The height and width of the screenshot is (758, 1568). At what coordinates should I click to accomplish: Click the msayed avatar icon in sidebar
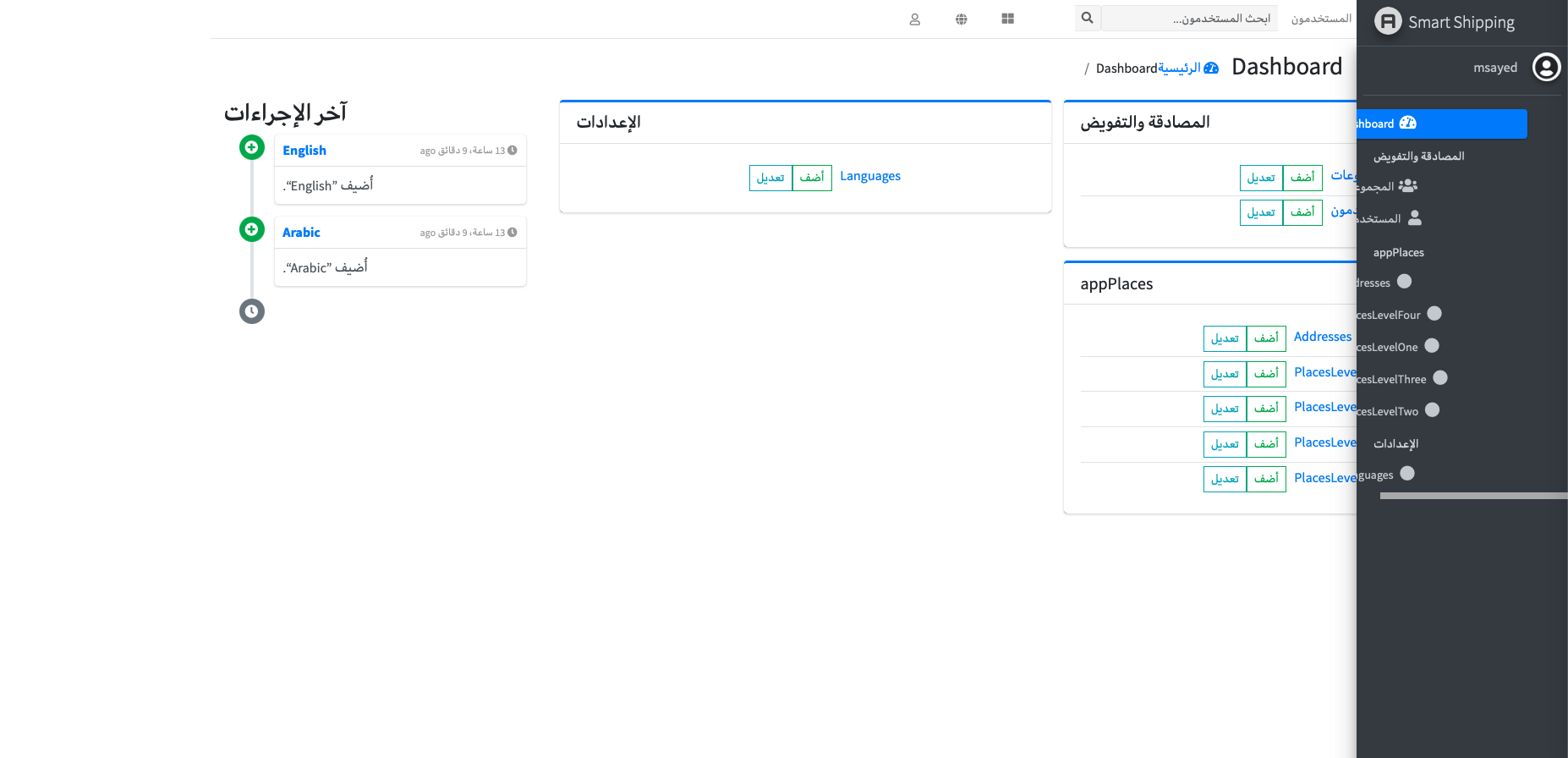click(x=1546, y=67)
